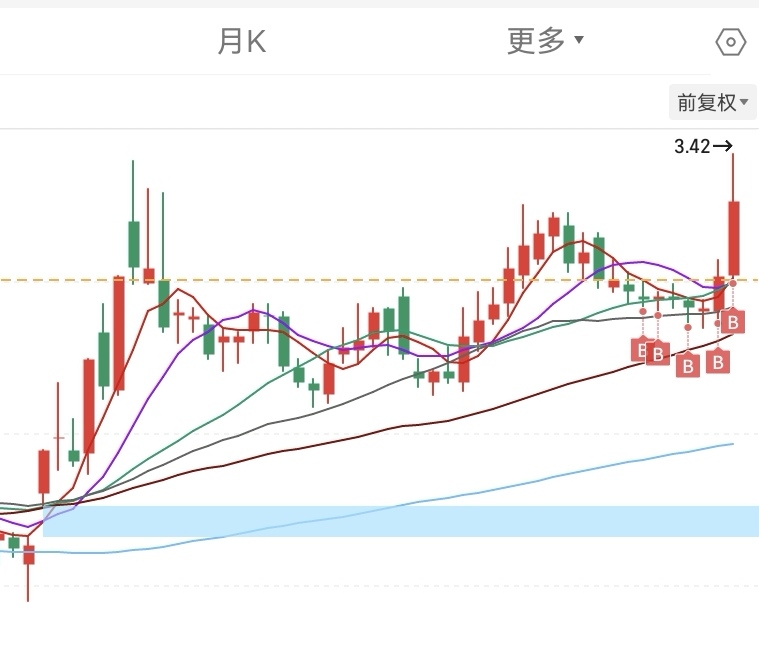Click the leftmost partially hidden B marker
Image resolution: width=759 pixels, height=650 pixels.
(639, 350)
